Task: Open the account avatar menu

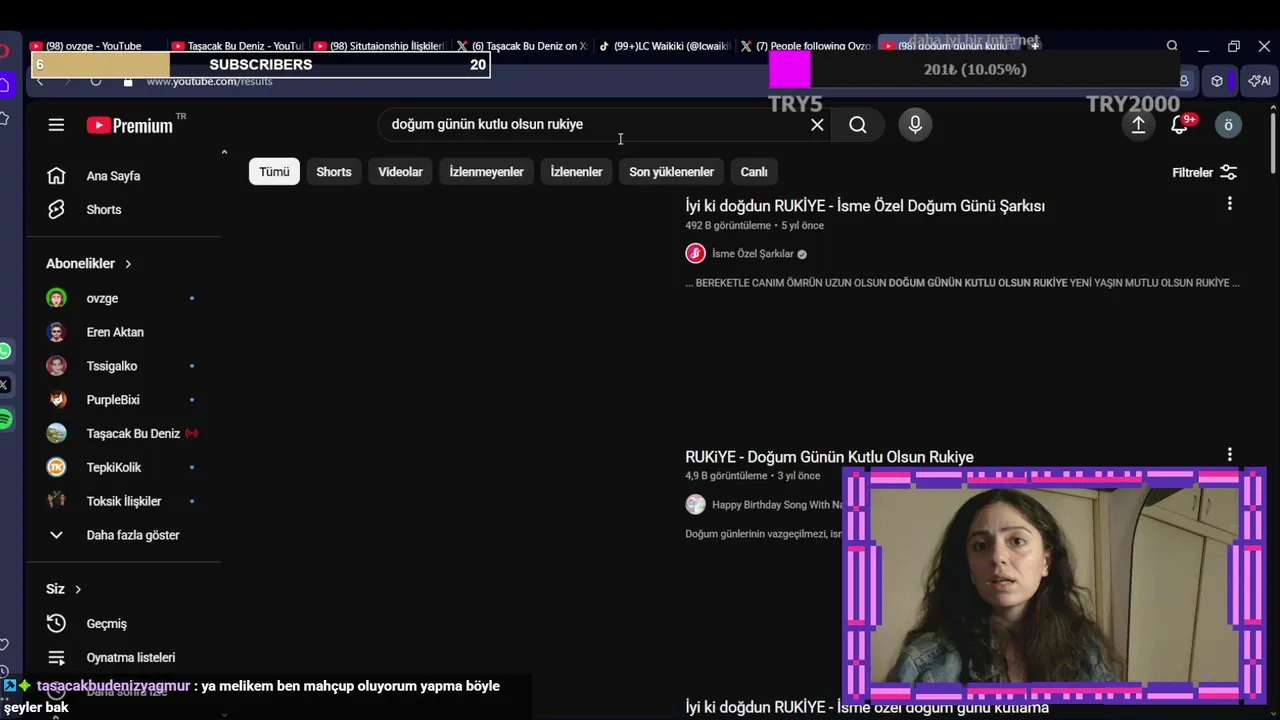Action: [1229, 125]
